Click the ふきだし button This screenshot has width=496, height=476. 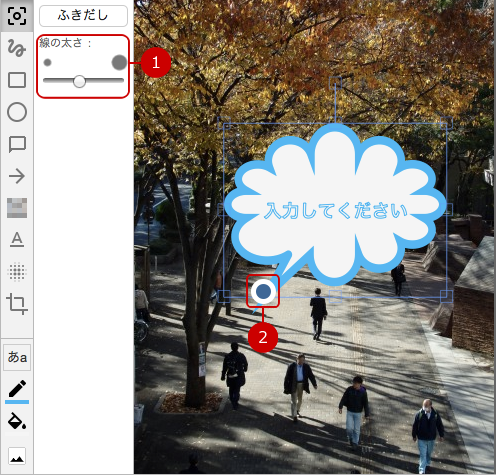pos(83,16)
